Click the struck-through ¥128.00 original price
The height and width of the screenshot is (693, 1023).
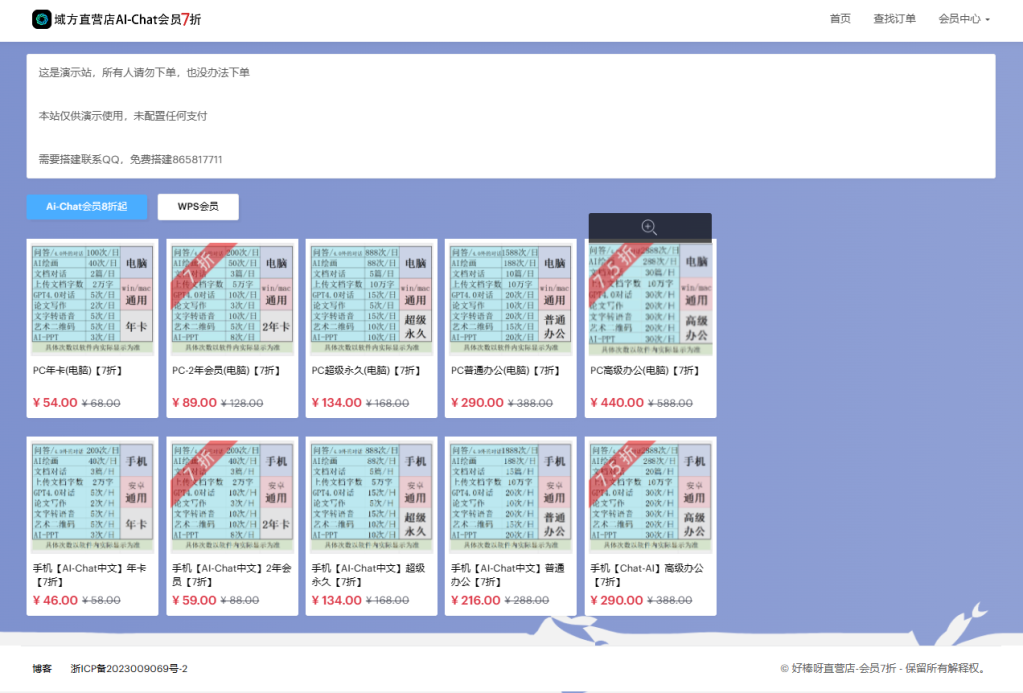[242, 403]
